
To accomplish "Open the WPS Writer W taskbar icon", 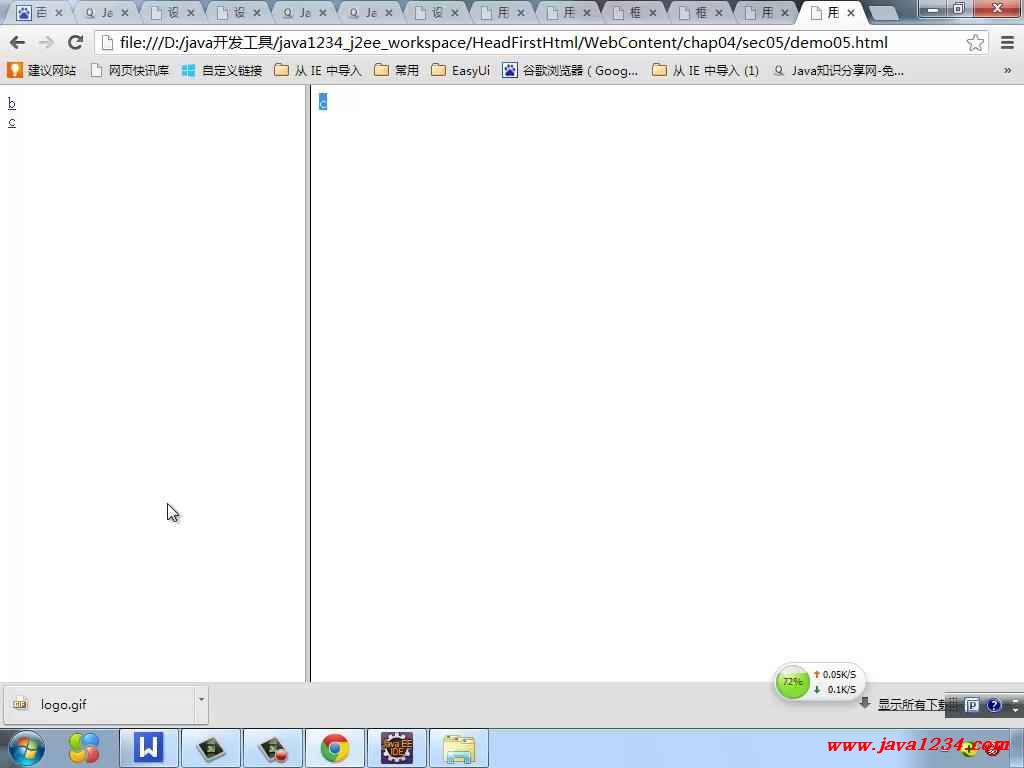I will tap(148, 748).
